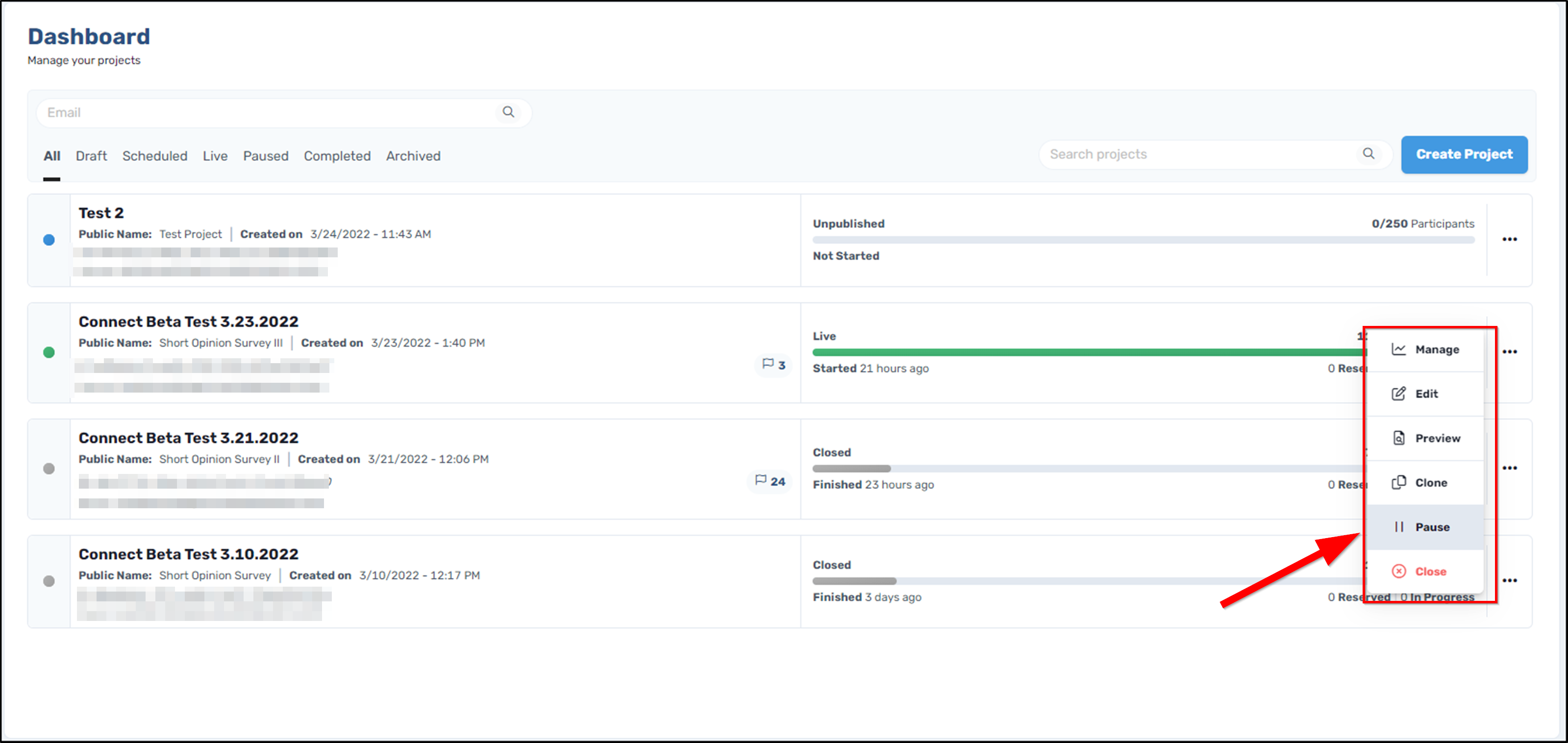The image size is (1568, 743).
Task: Filter by the Live tab
Action: click(x=215, y=156)
